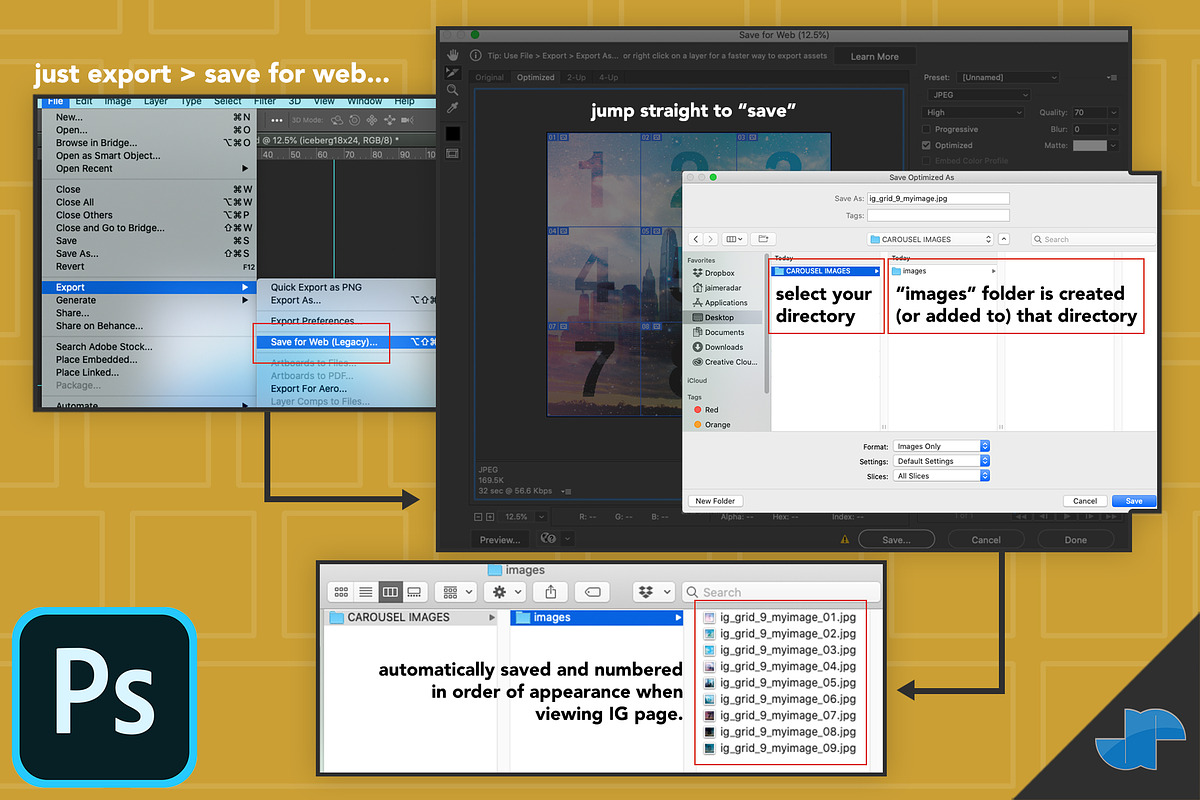This screenshot has height=800, width=1200.
Task: Open CAROUSEL IMAGES location popup in save dialog
Action: [x=930, y=239]
